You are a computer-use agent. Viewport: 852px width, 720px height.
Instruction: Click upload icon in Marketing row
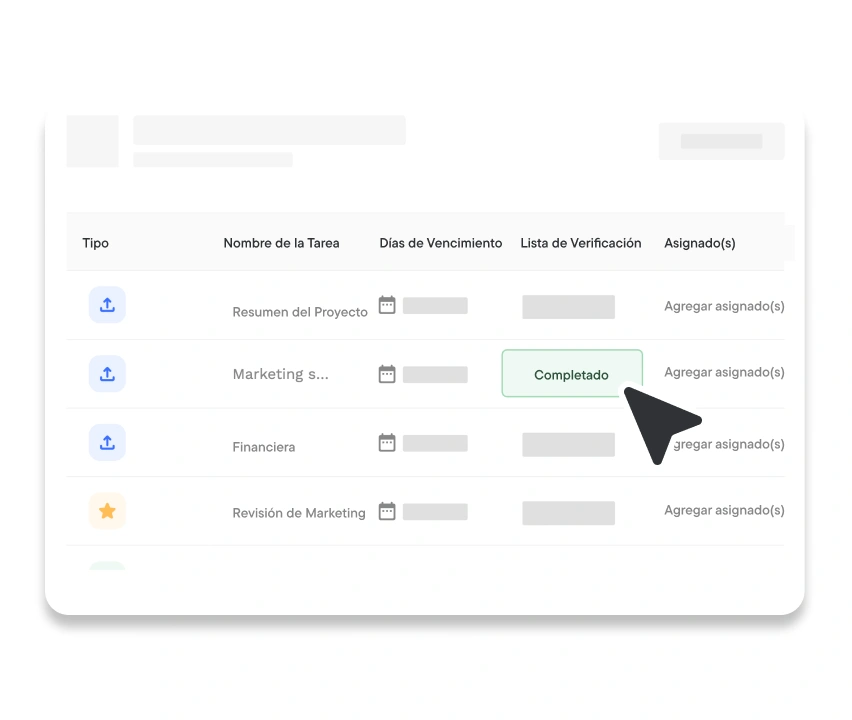pyautogui.click(x=107, y=374)
